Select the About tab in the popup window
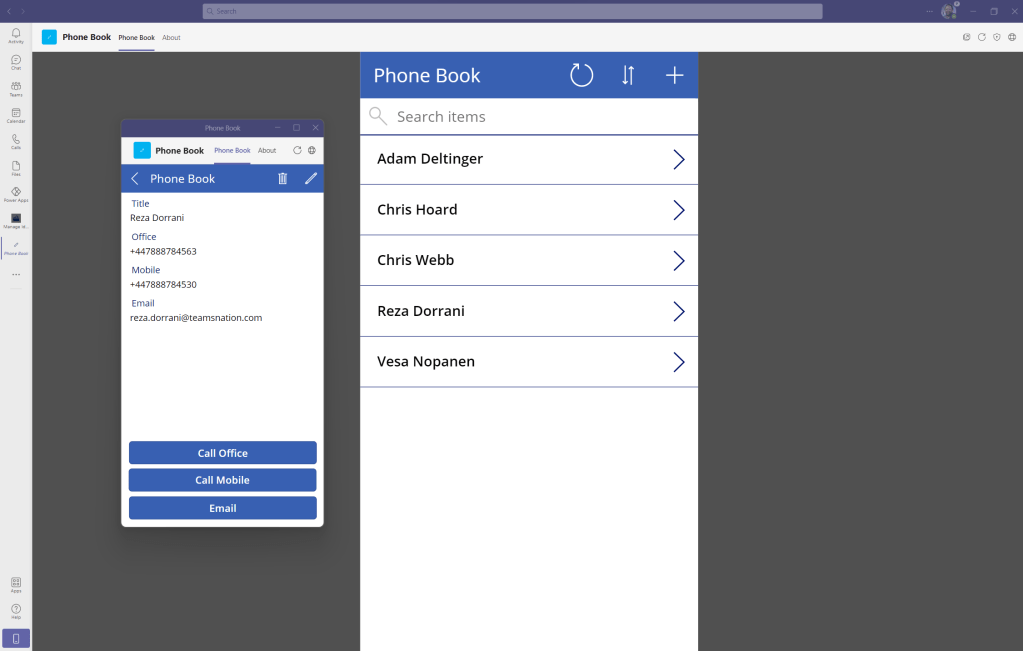 click(267, 150)
